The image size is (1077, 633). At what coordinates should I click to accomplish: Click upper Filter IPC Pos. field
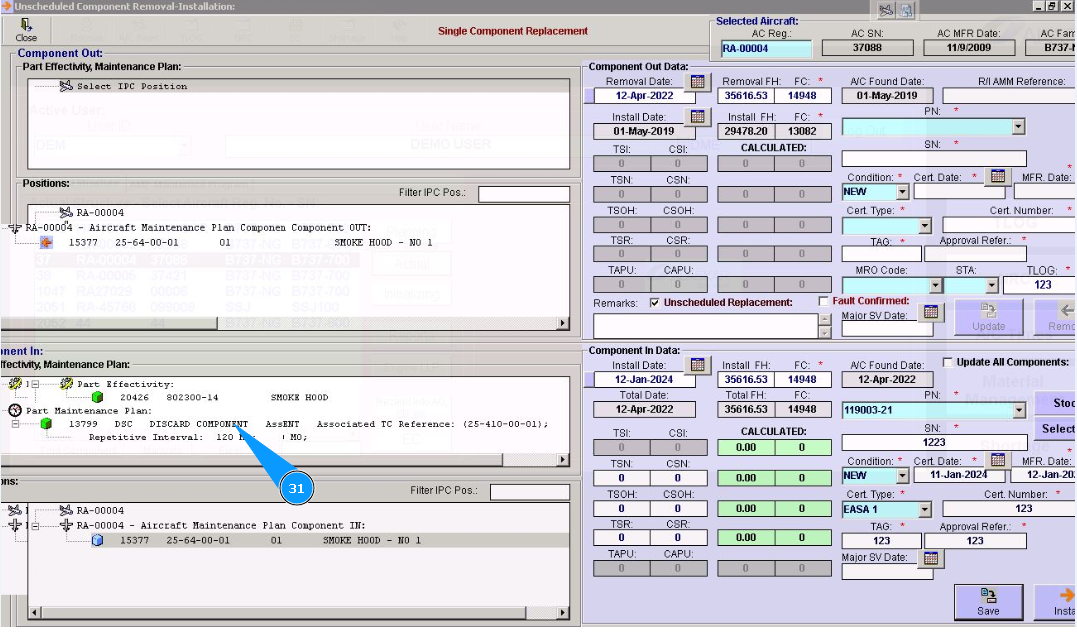(523, 194)
